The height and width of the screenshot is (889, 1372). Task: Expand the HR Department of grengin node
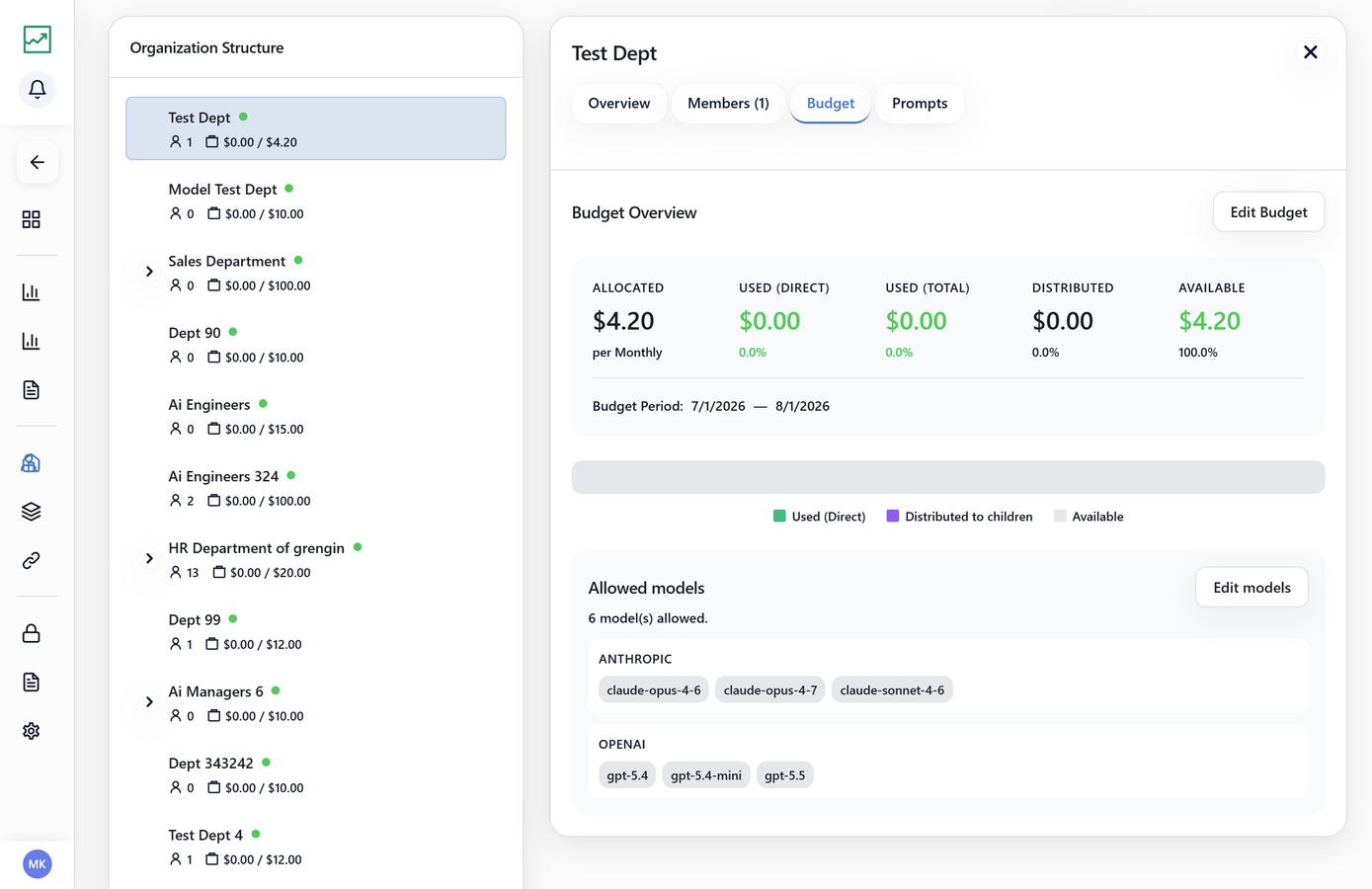coord(149,559)
